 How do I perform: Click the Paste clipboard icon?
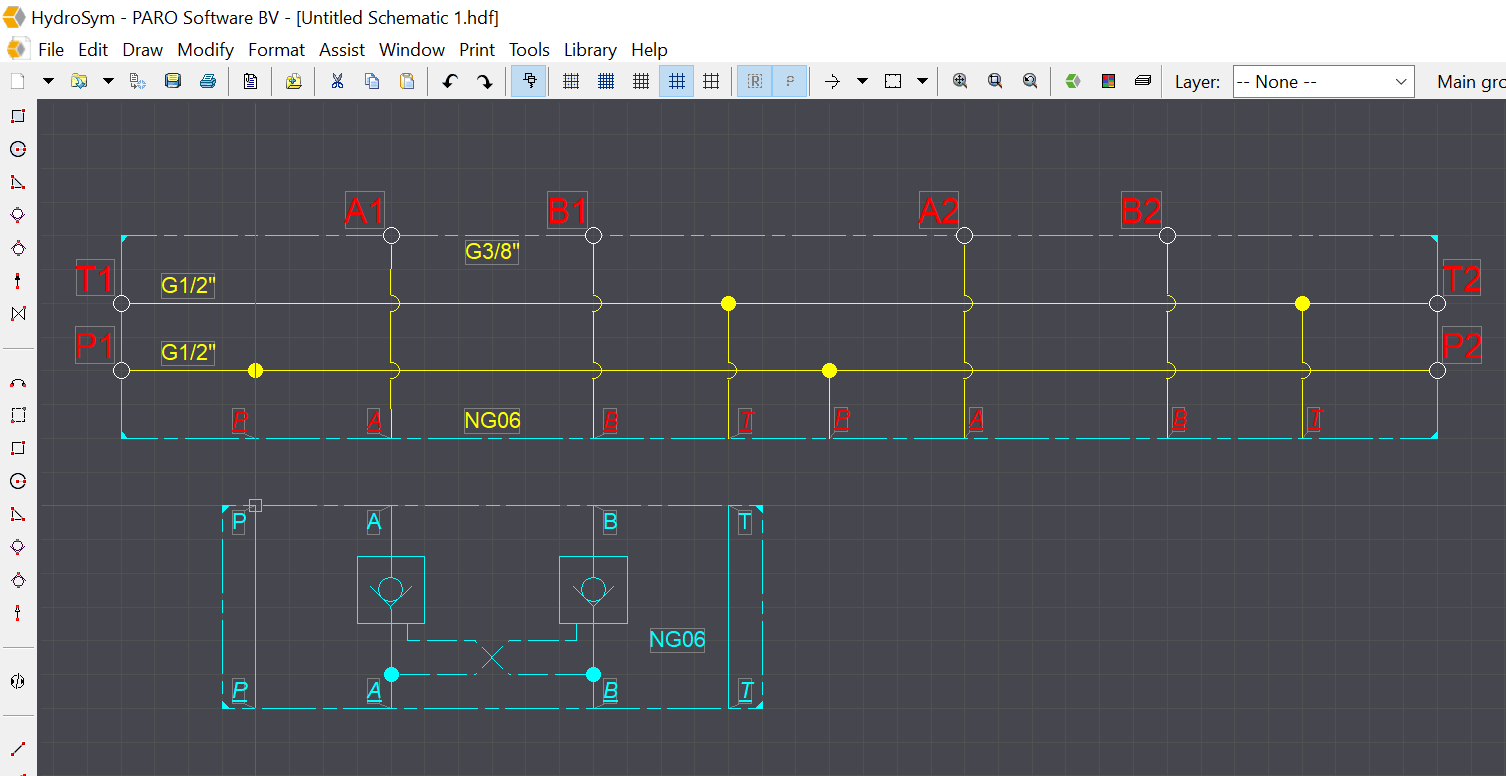coord(407,82)
